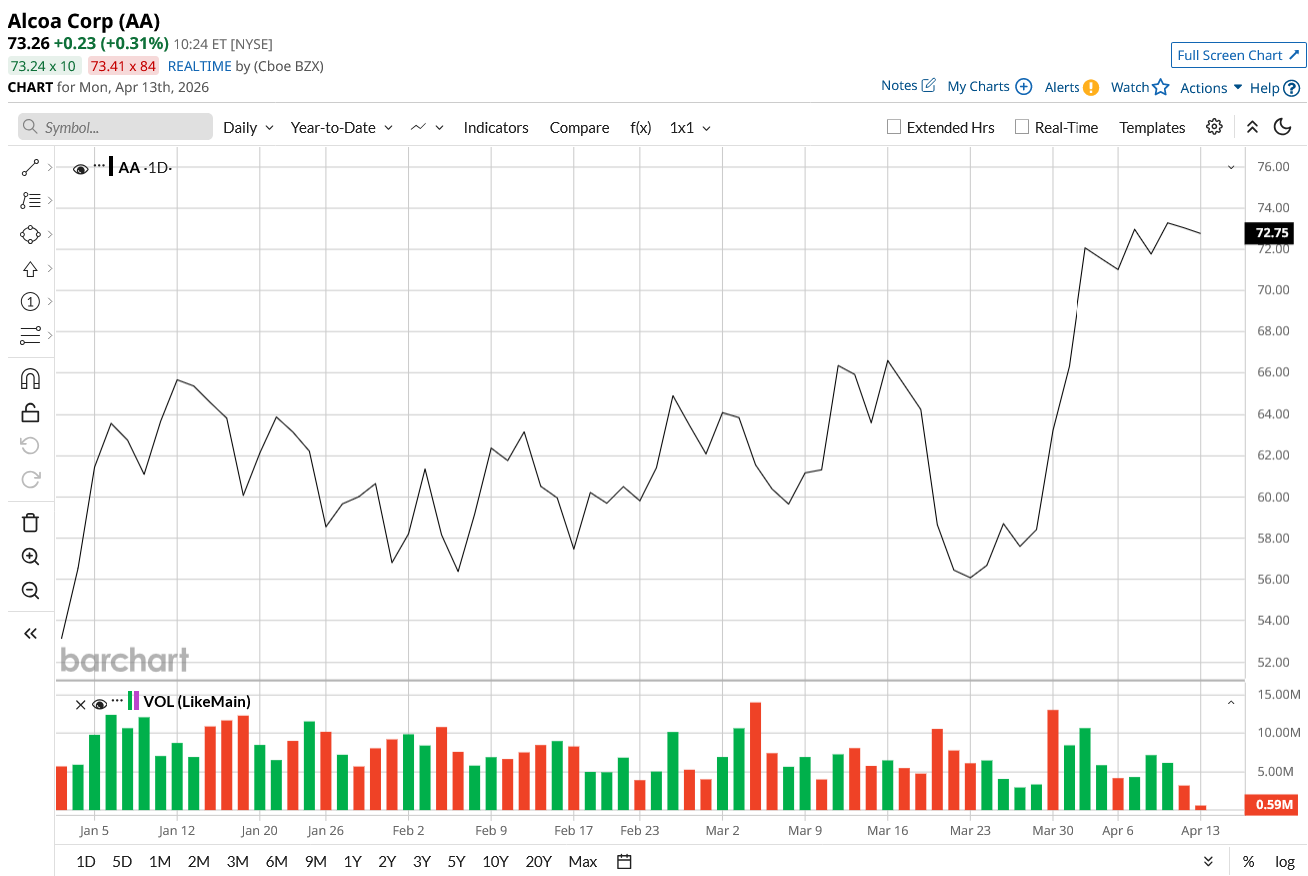Select the trend line drawing tool

coord(30,167)
